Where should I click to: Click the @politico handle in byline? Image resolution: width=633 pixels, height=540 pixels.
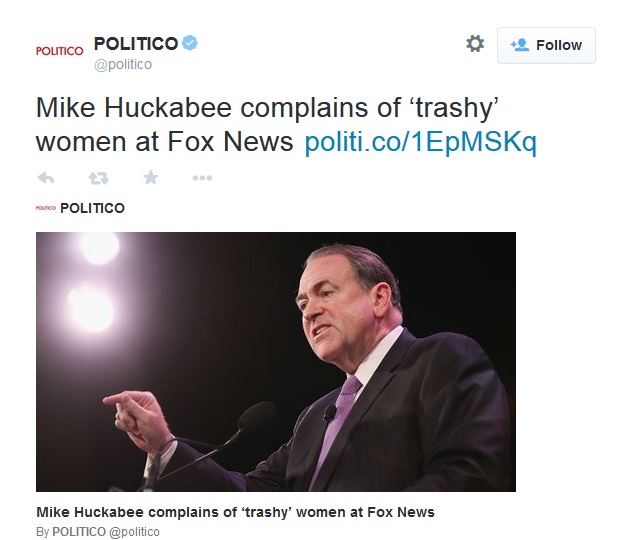[x=134, y=532]
